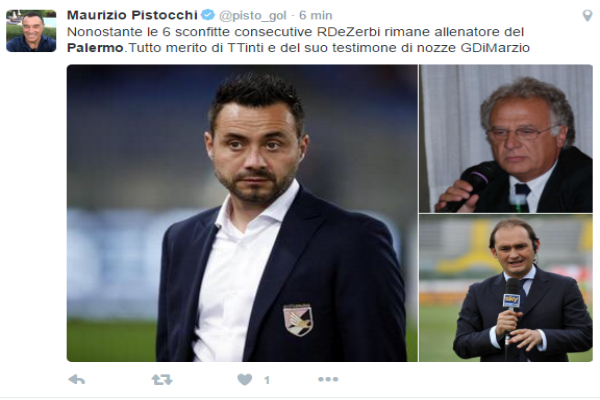The height and width of the screenshot is (400, 600).
Task: Click the location pin icon
Action: pos(587,16)
